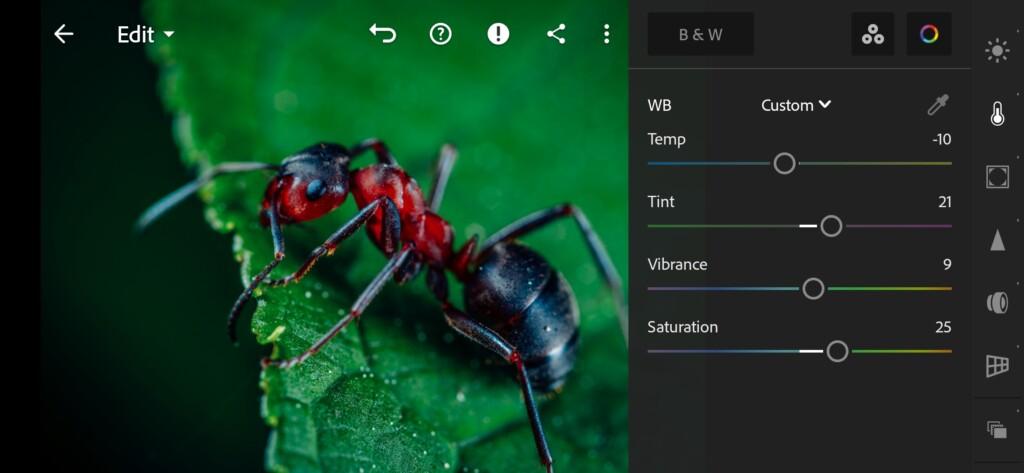Click the Temp label
Image resolution: width=1024 pixels, height=473 pixels.
[666, 140]
